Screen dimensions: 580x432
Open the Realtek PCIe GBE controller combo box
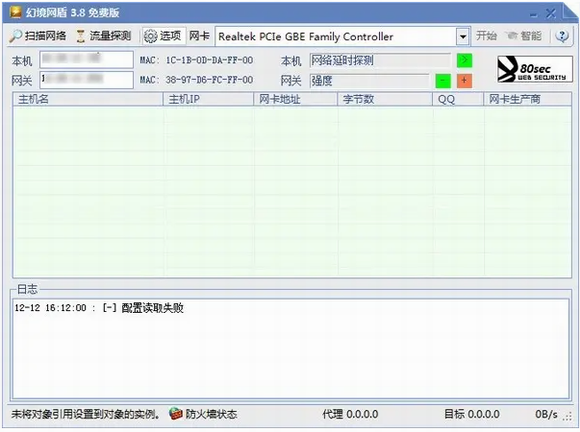click(343, 37)
